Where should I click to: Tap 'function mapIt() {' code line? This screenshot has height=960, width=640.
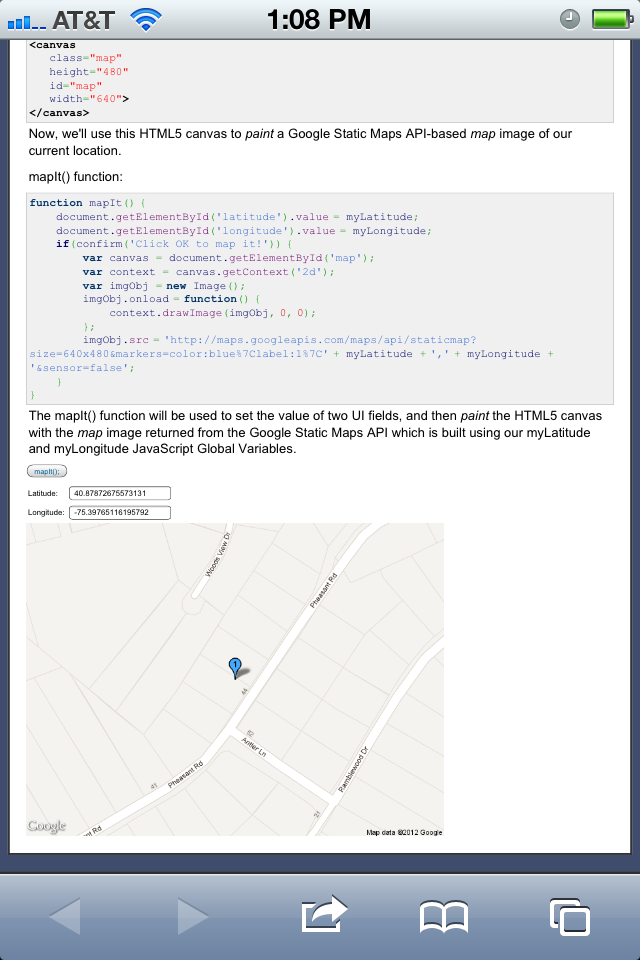pyautogui.click(x=88, y=203)
